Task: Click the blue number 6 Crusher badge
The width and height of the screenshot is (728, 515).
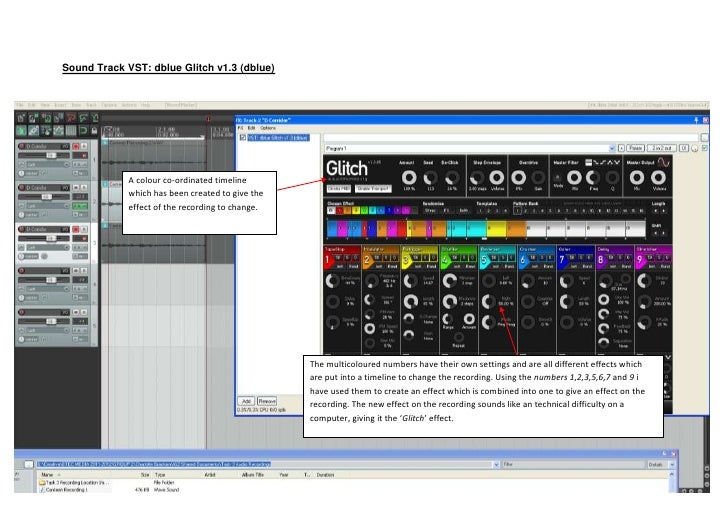Action: pos(523,261)
